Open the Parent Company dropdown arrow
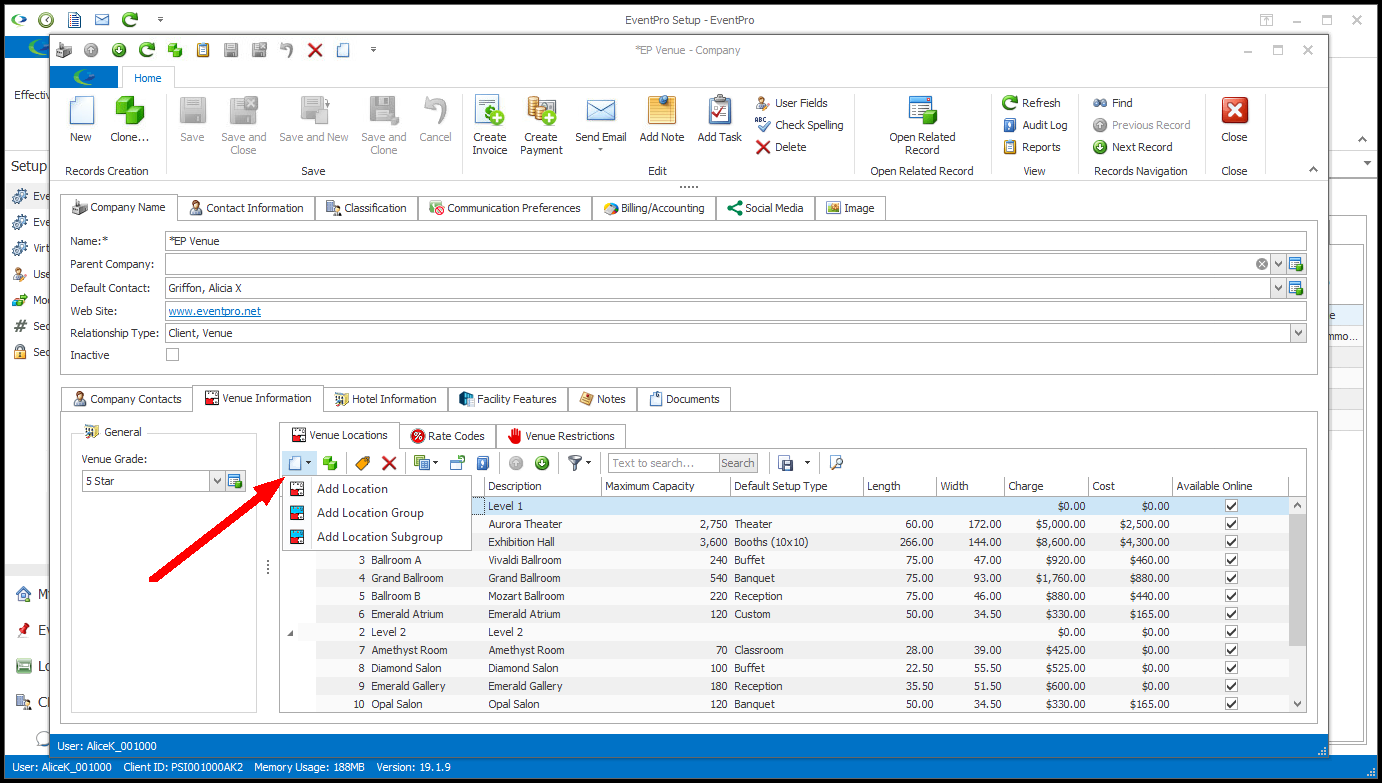The width and height of the screenshot is (1382, 783). point(1278,264)
